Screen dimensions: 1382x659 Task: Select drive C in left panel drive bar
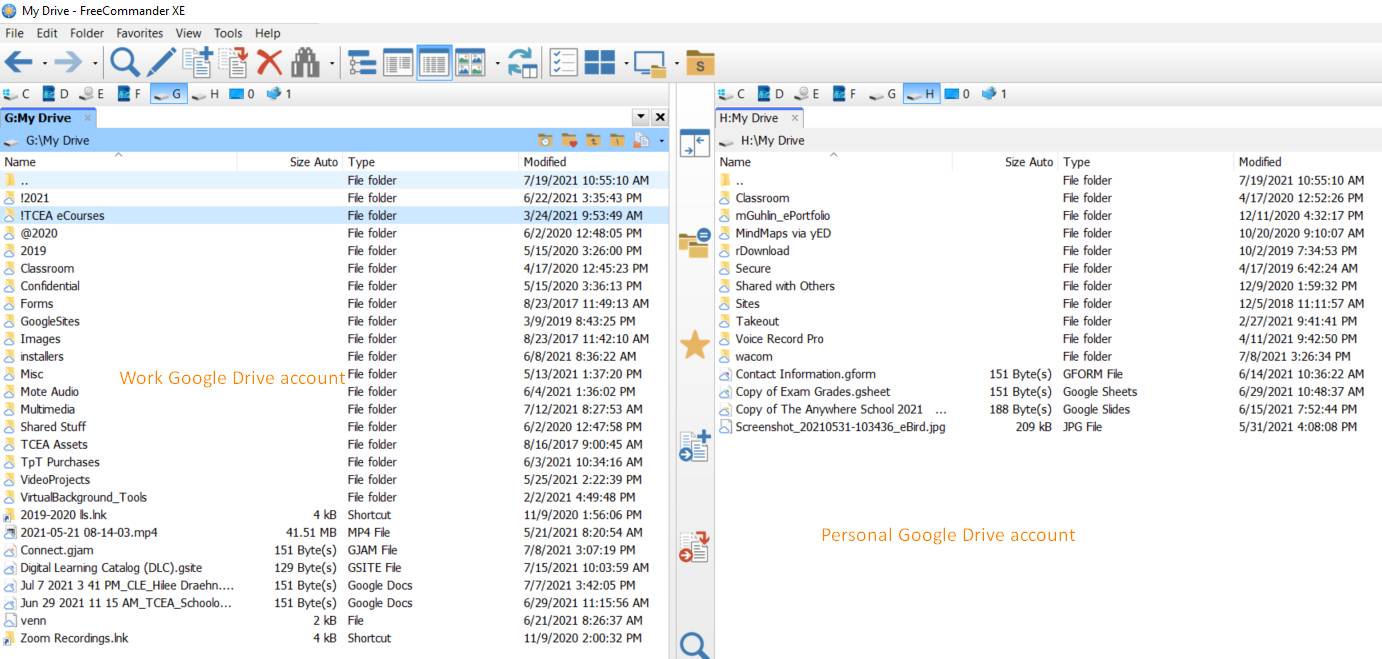16,94
